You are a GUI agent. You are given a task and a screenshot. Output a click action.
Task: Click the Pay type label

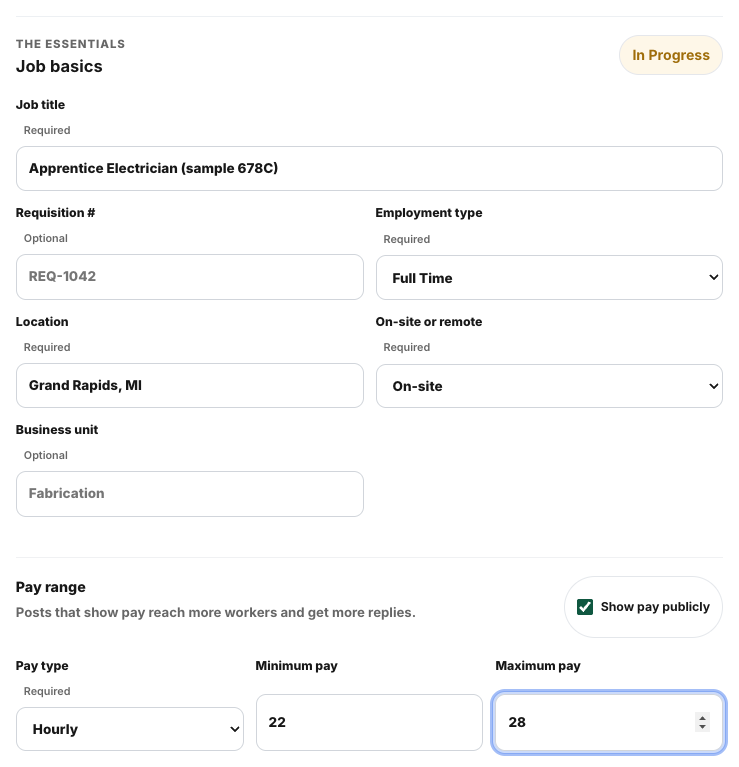tap(42, 666)
